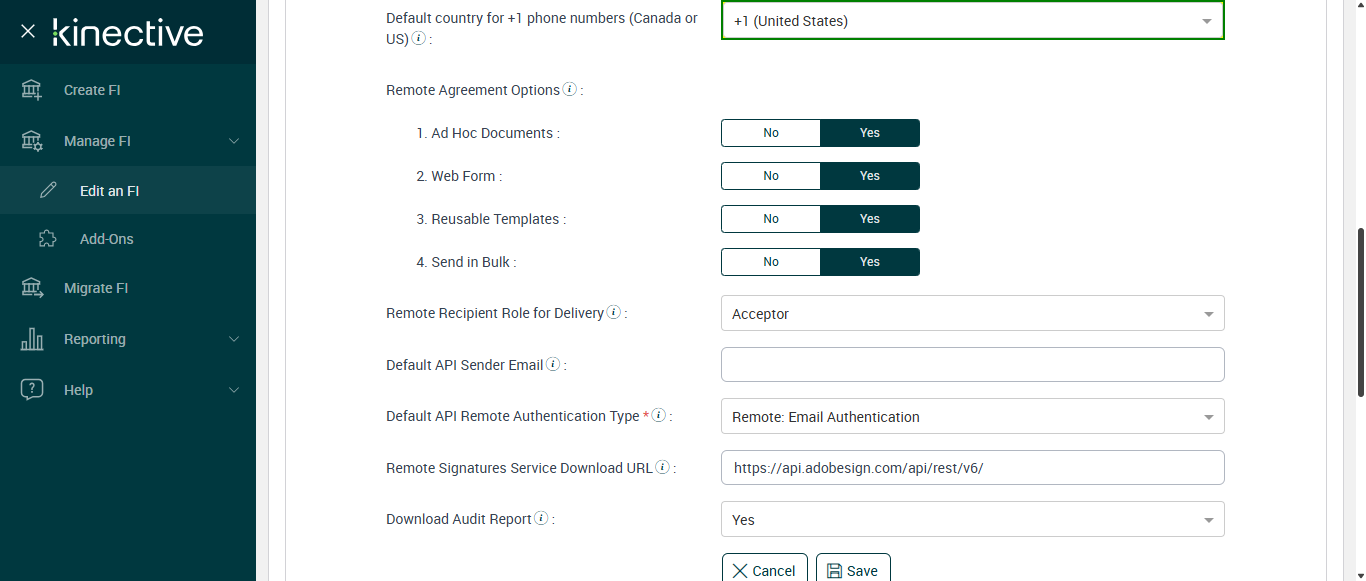Switch Send in Bulk to No
This screenshot has width=1366, height=581.
771,262
